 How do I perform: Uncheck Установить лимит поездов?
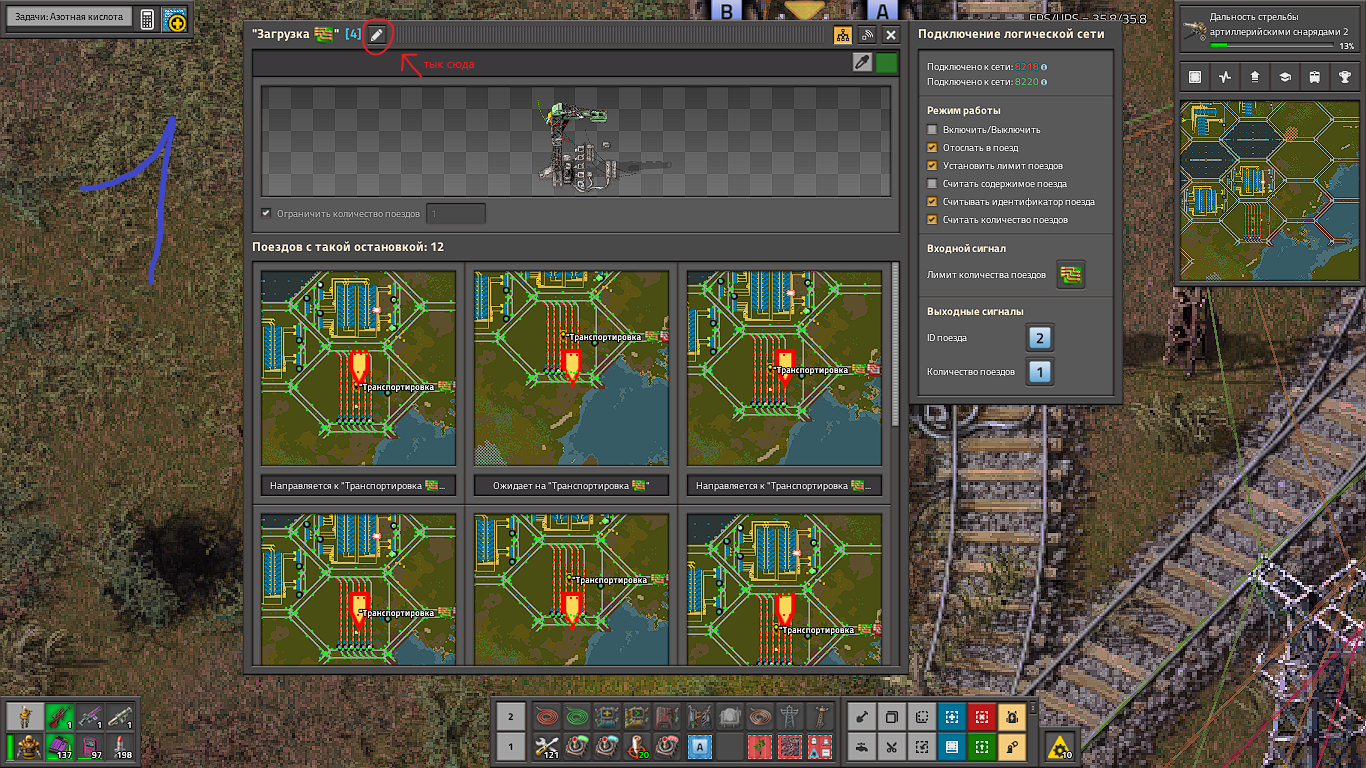click(933, 166)
